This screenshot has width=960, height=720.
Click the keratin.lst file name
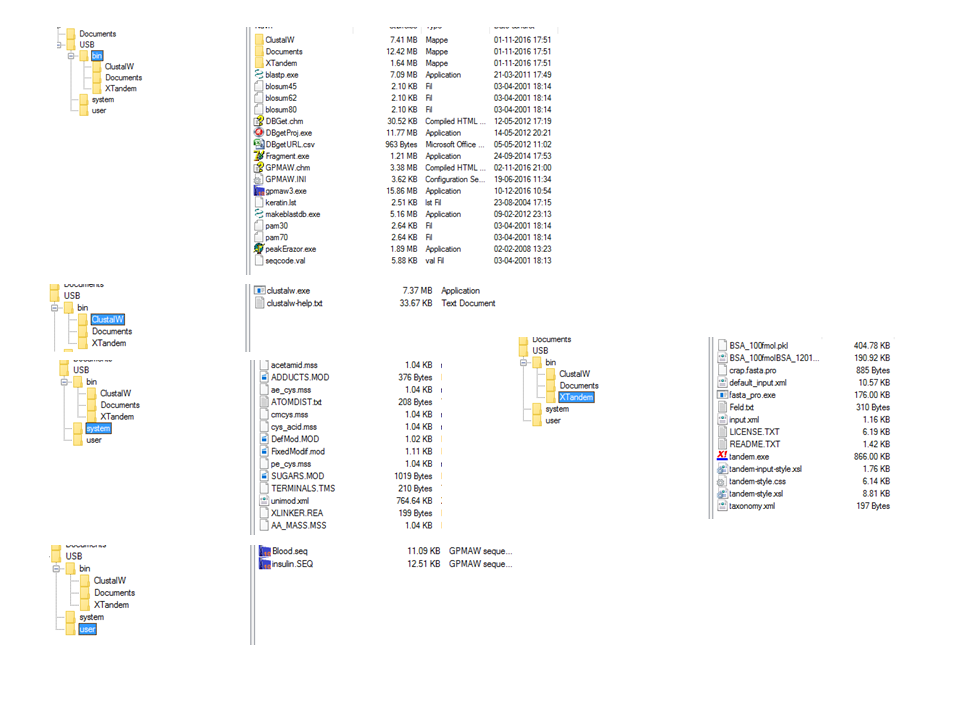tap(281, 203)
